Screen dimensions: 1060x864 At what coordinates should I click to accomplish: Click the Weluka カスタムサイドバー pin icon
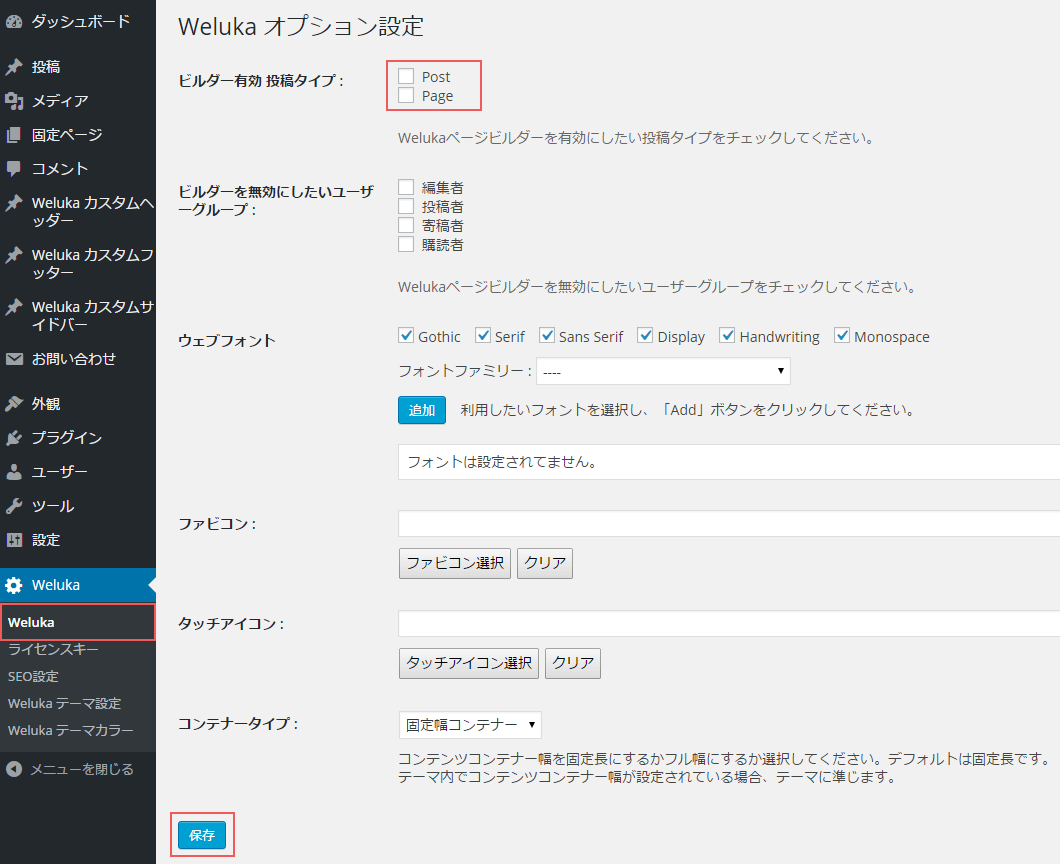(14, 307)
